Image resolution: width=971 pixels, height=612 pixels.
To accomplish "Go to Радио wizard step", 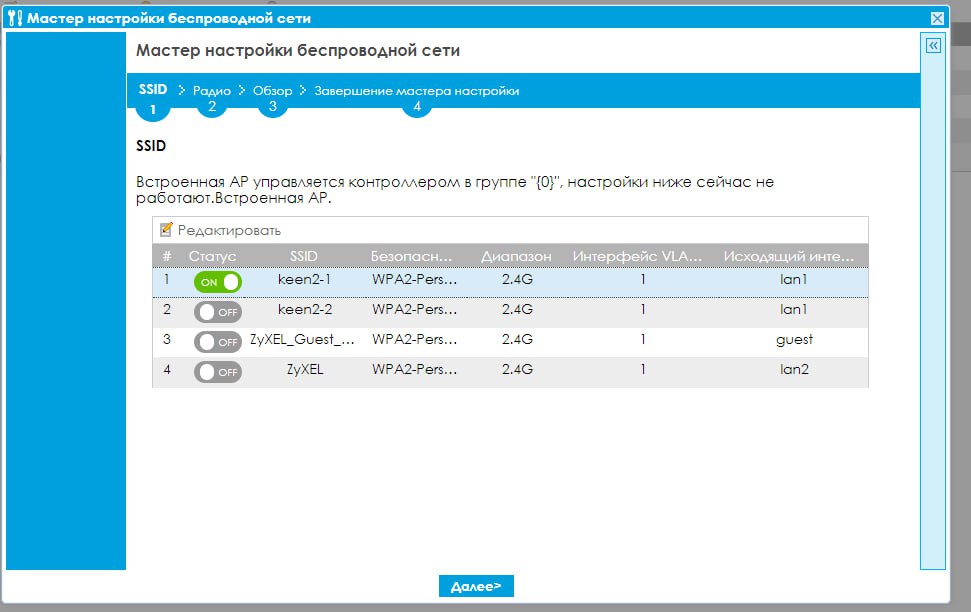I will tap(212, 90).
